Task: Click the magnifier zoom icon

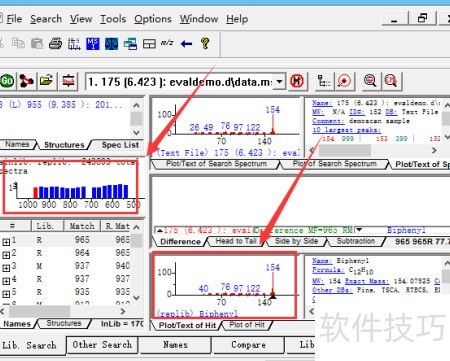Action: (x=370, y=81)
